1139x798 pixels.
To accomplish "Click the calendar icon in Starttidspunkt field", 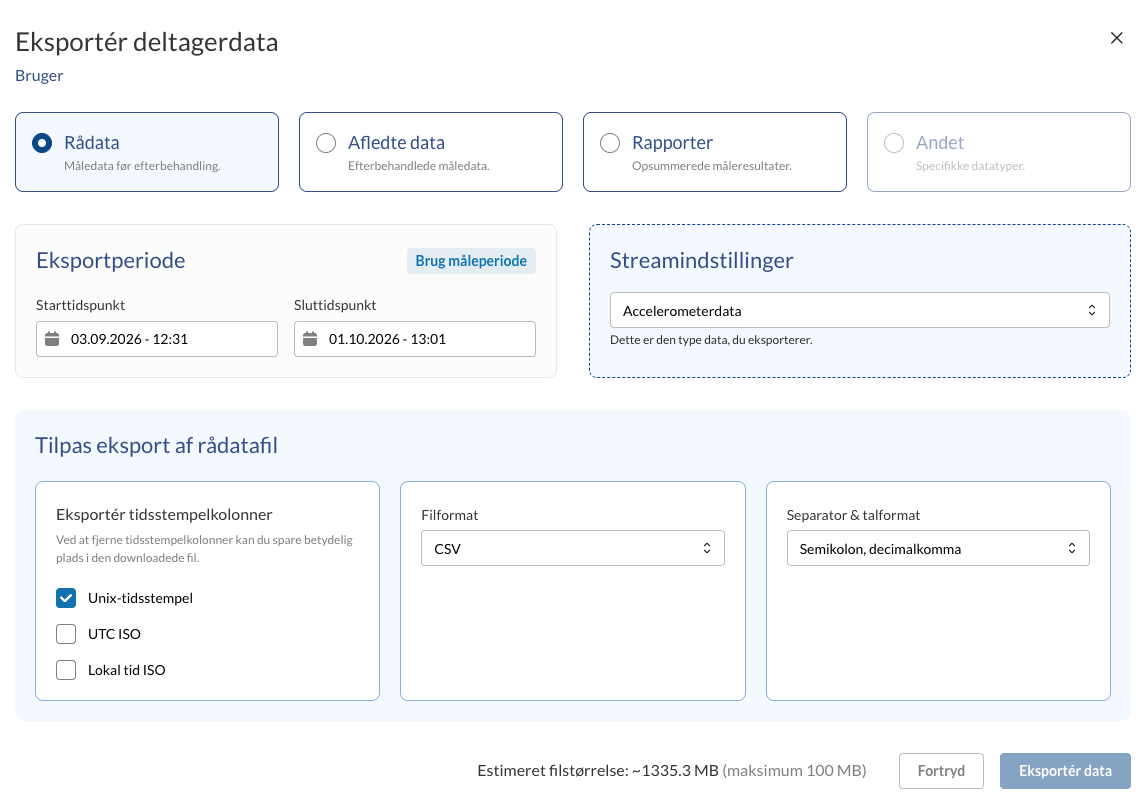I will pyautogui.click(x=52, y=339).
